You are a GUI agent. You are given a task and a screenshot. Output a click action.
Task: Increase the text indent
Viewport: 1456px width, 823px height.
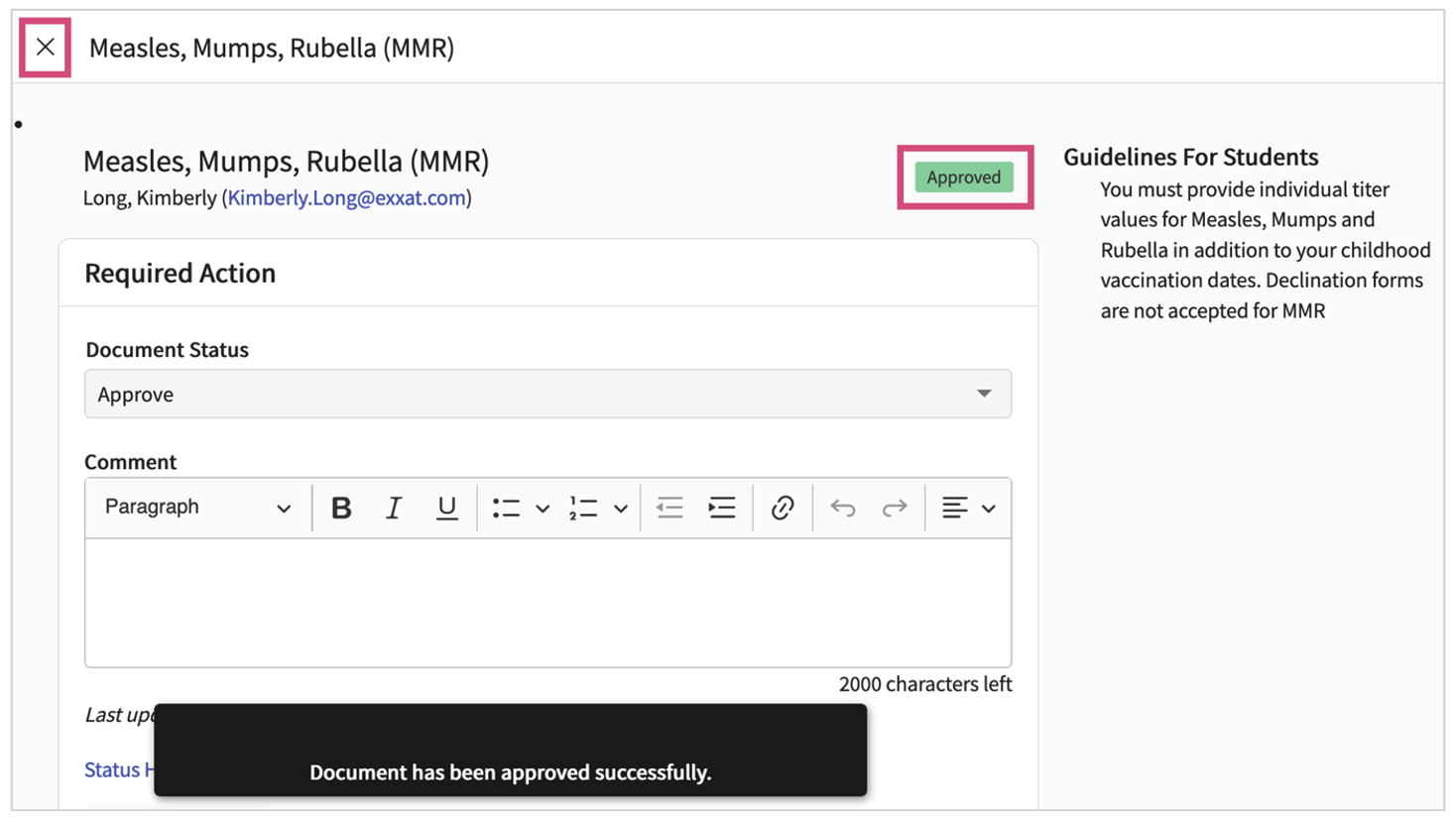pyautogui.click(x=722, y=508)
